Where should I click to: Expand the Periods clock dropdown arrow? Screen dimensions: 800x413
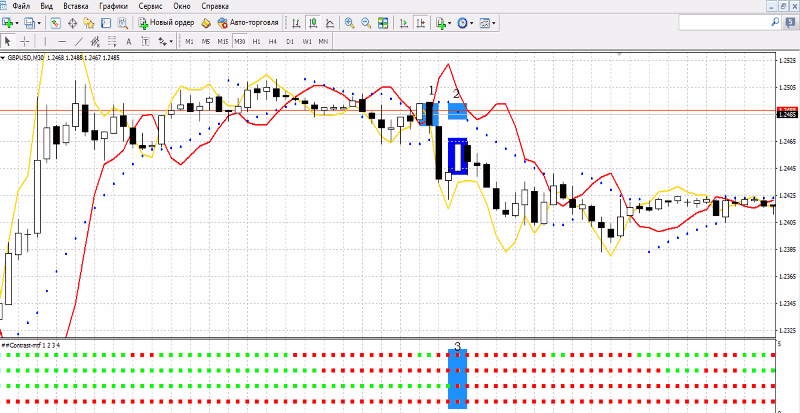[x=472, y=23]
